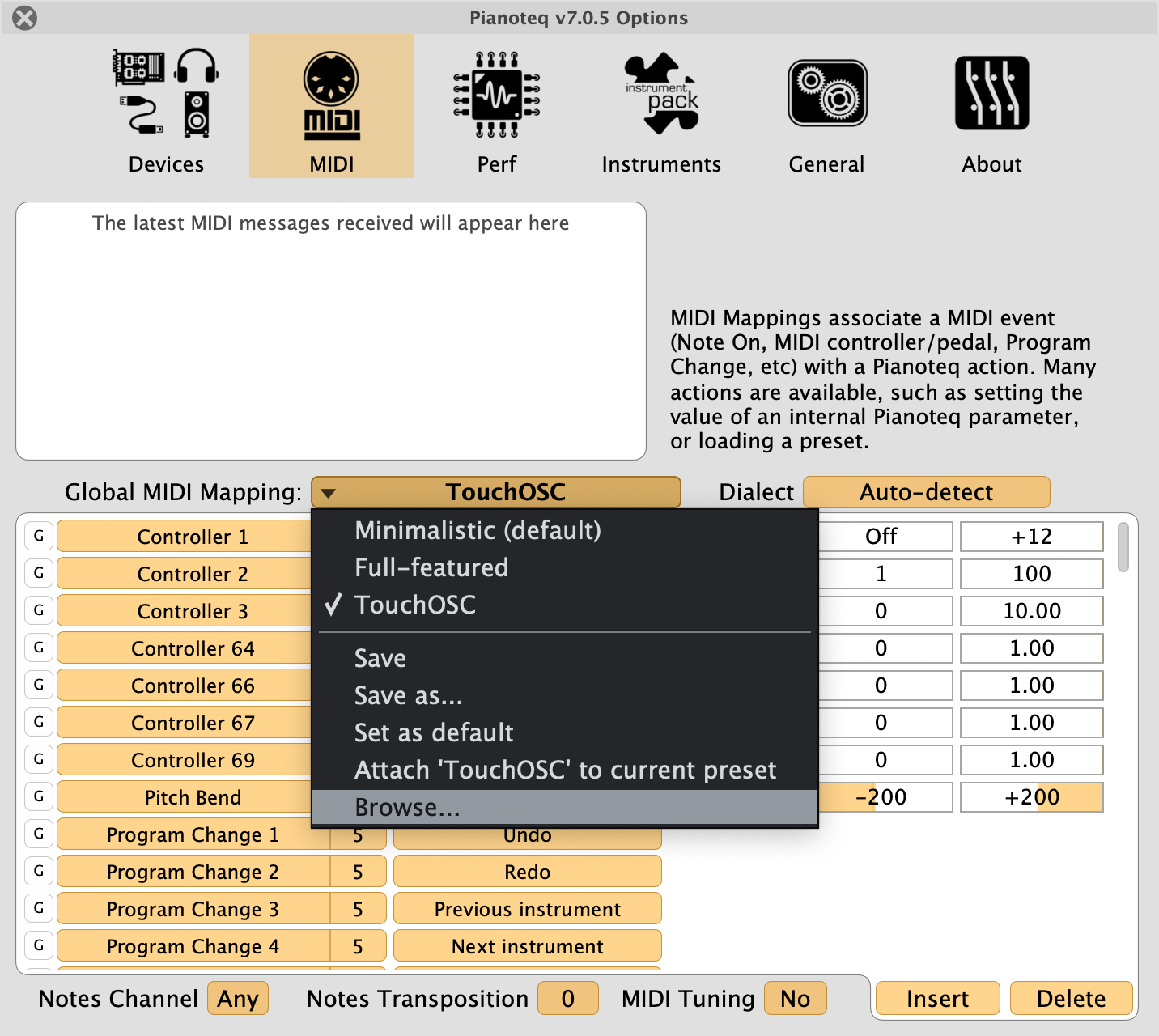The width and height of the screenshot is (1159, 1036).
Task: Collapse the TouchOSC Global MIDI Mapping dropdown
Action: pyautogui.click(x=495, y=492)
